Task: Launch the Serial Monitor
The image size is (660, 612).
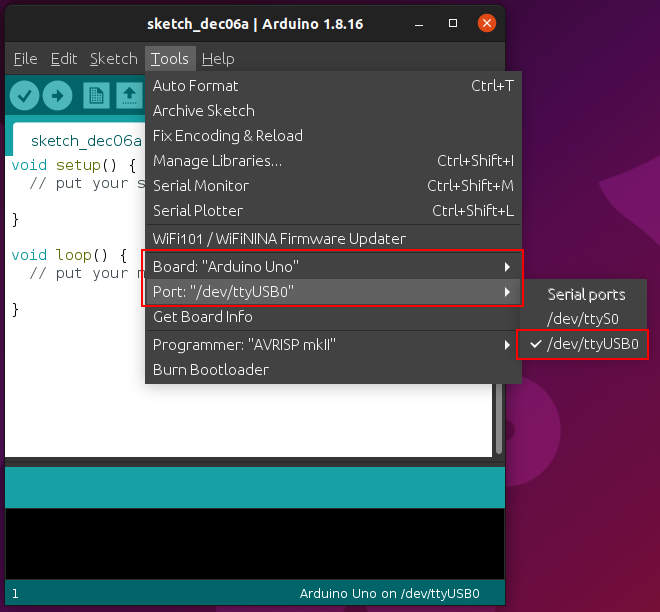Action: [333, 186]
